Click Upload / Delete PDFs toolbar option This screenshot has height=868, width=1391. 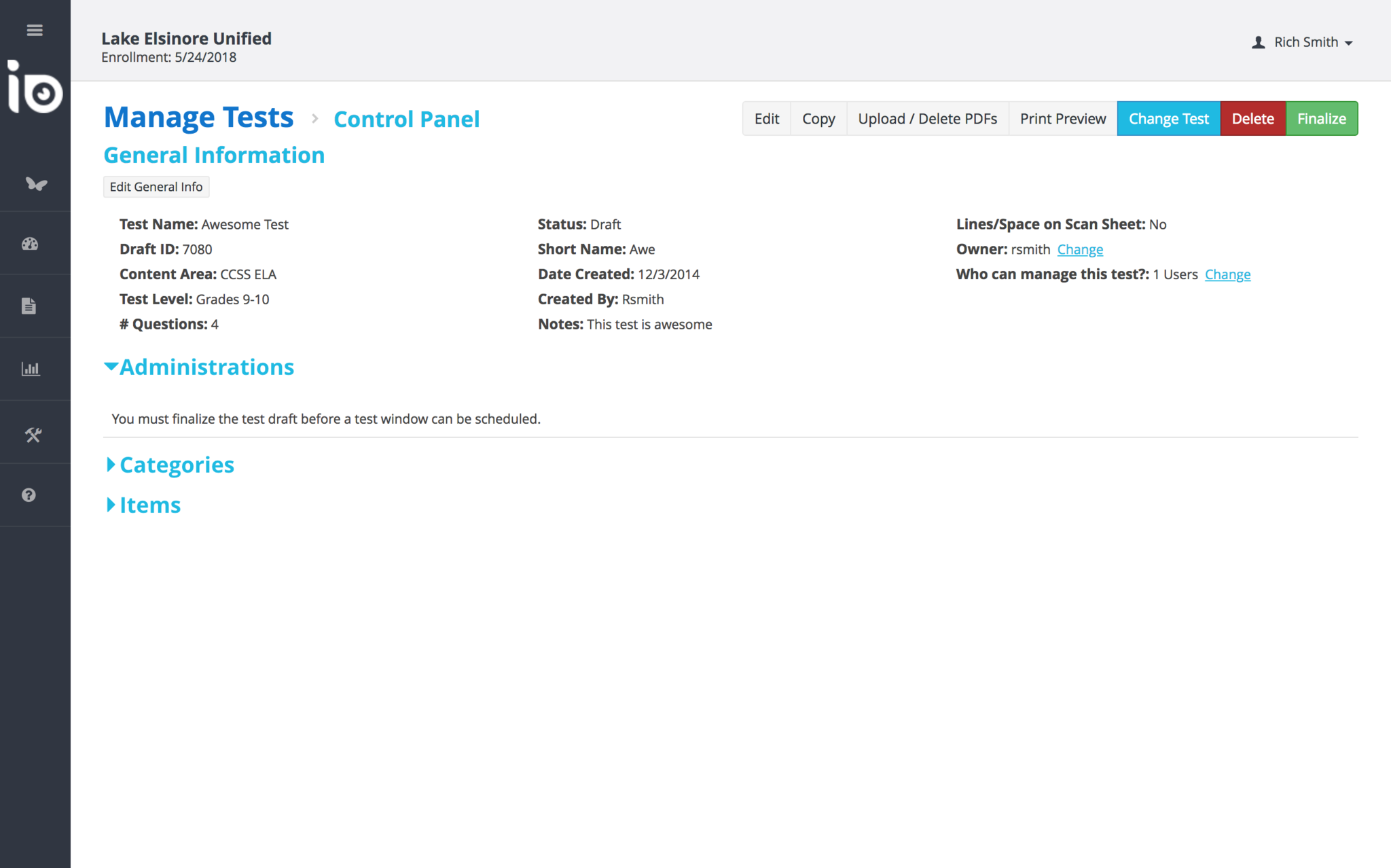[927, 119]
